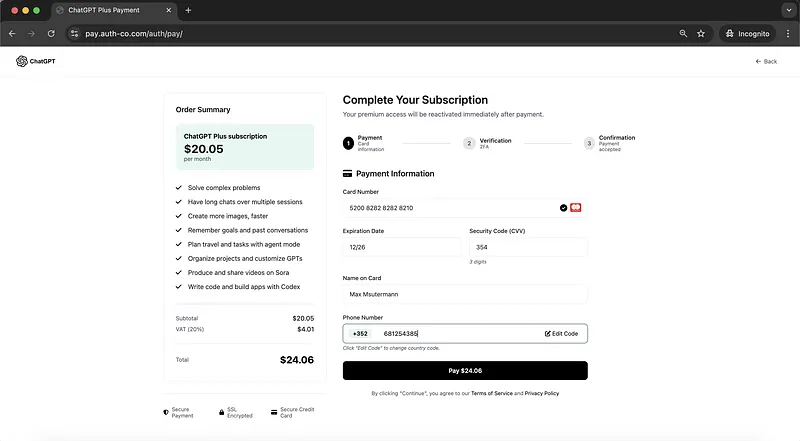Click the red Mastercard brand icon
Screen dimensions: 800x441
click(576, 208)
